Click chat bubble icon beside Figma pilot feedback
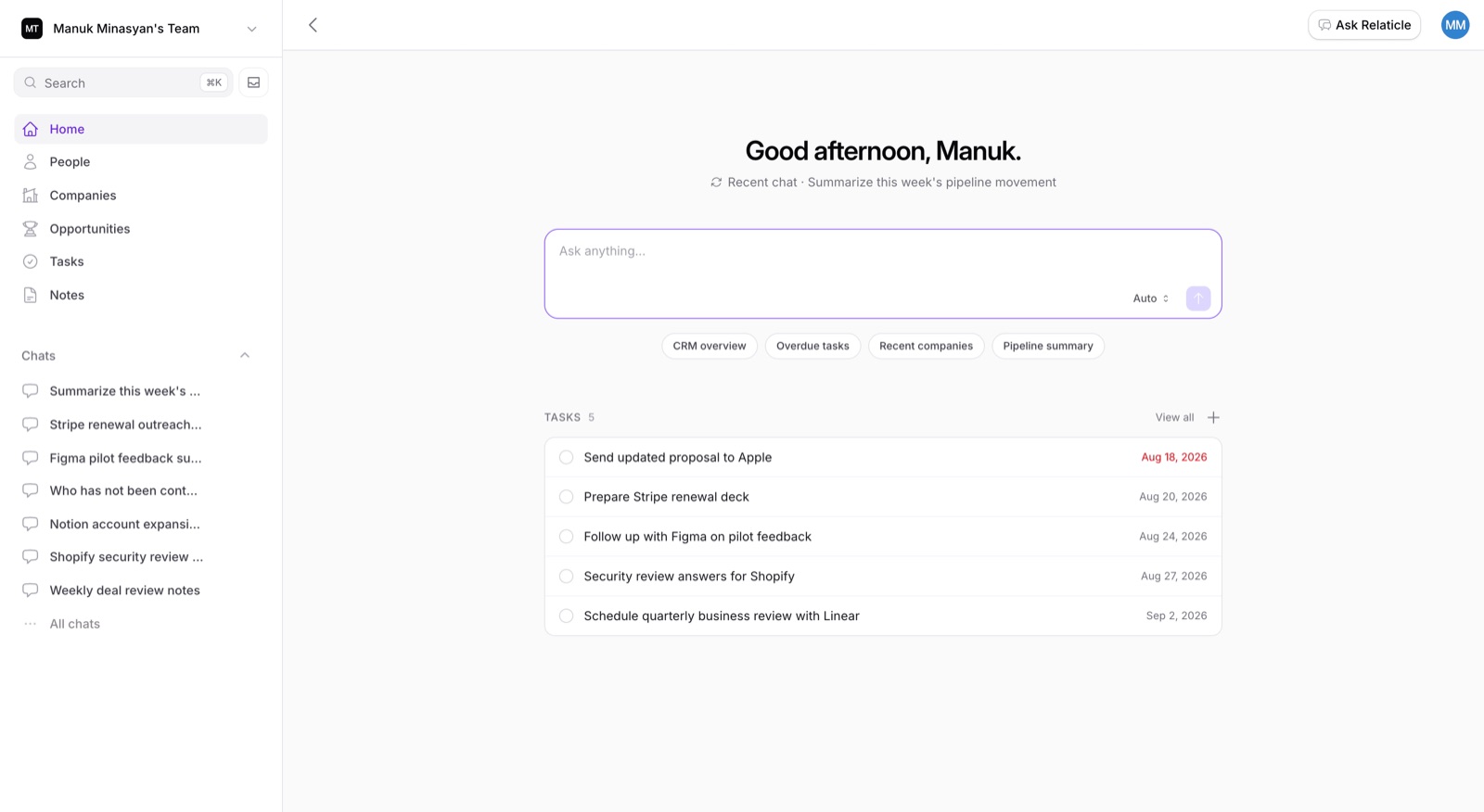The image size is (1484, 812). coord(31,458)
